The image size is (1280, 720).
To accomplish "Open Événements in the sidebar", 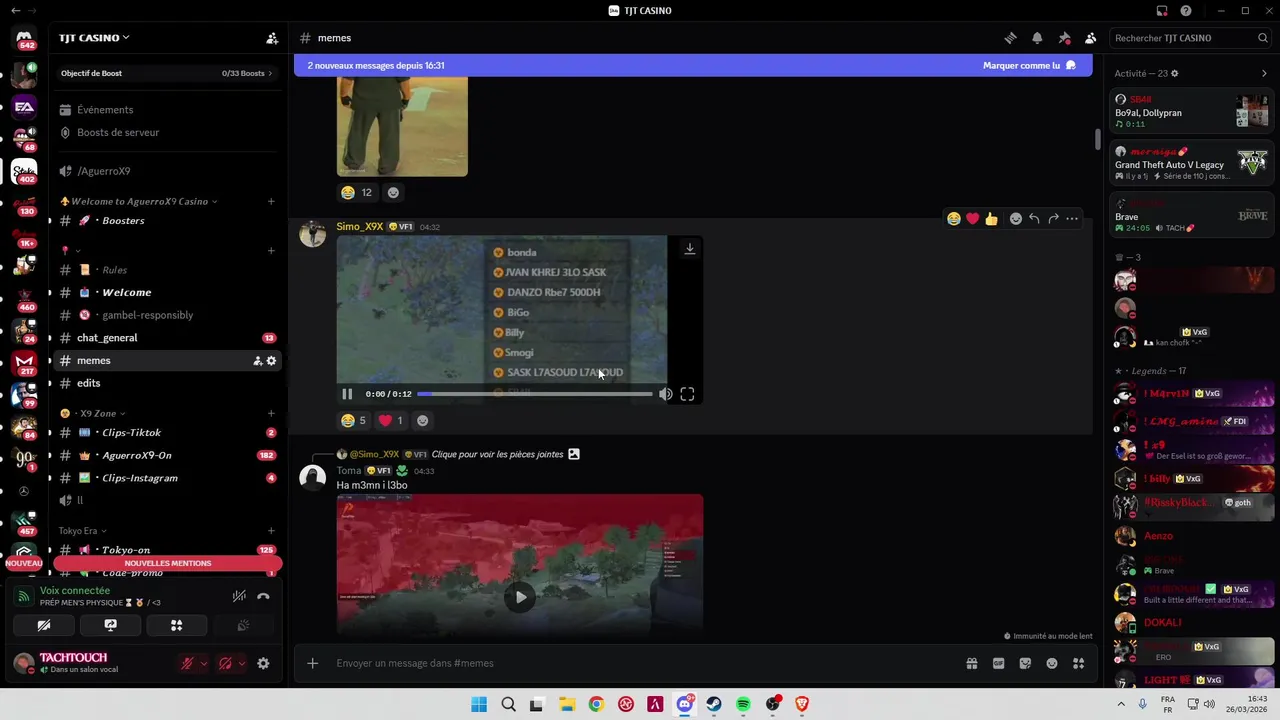I will click(x=166, y=110).
